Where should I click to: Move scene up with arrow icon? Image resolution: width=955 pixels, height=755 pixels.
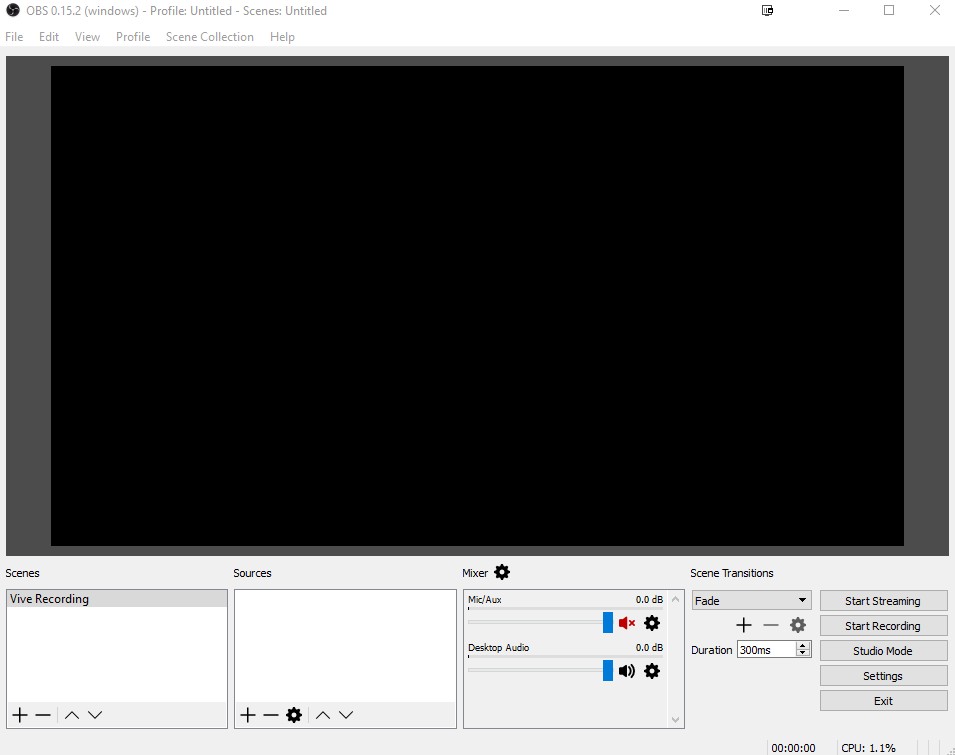click(x=72, y=715)
